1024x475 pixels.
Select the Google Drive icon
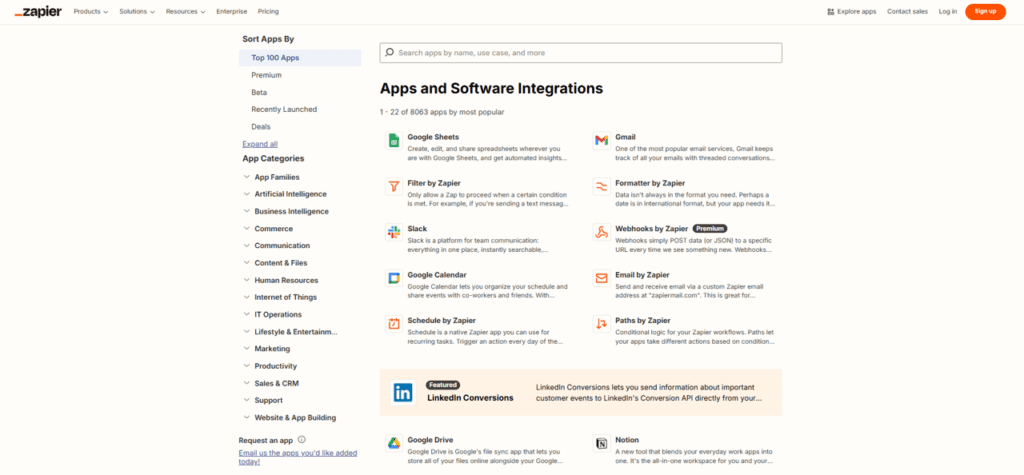(x=394, y=443)
